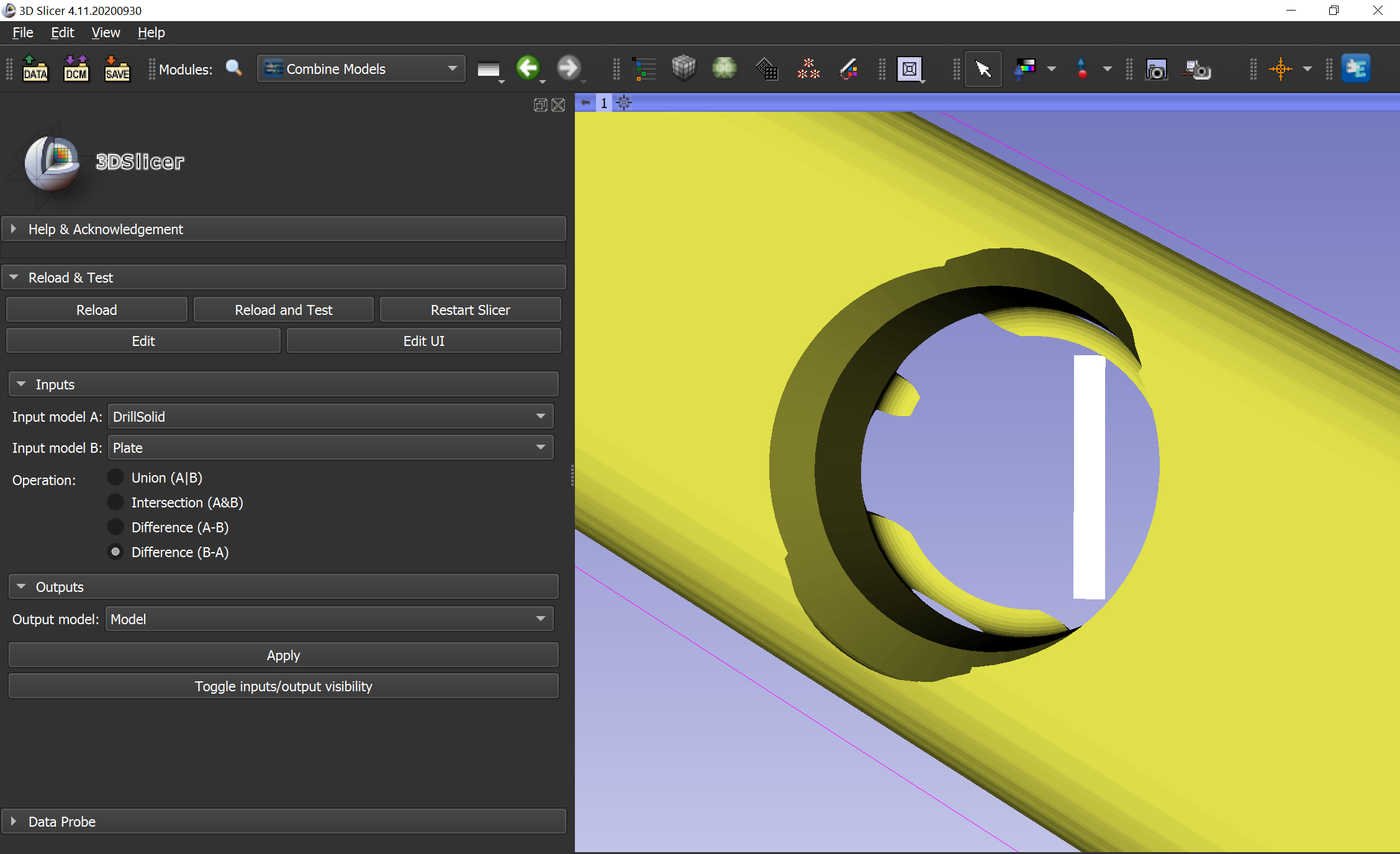Toggle the crosshair visibility
This screenshot has height=854, width=1400.
pyautogui.click(x=1281, y=69)
